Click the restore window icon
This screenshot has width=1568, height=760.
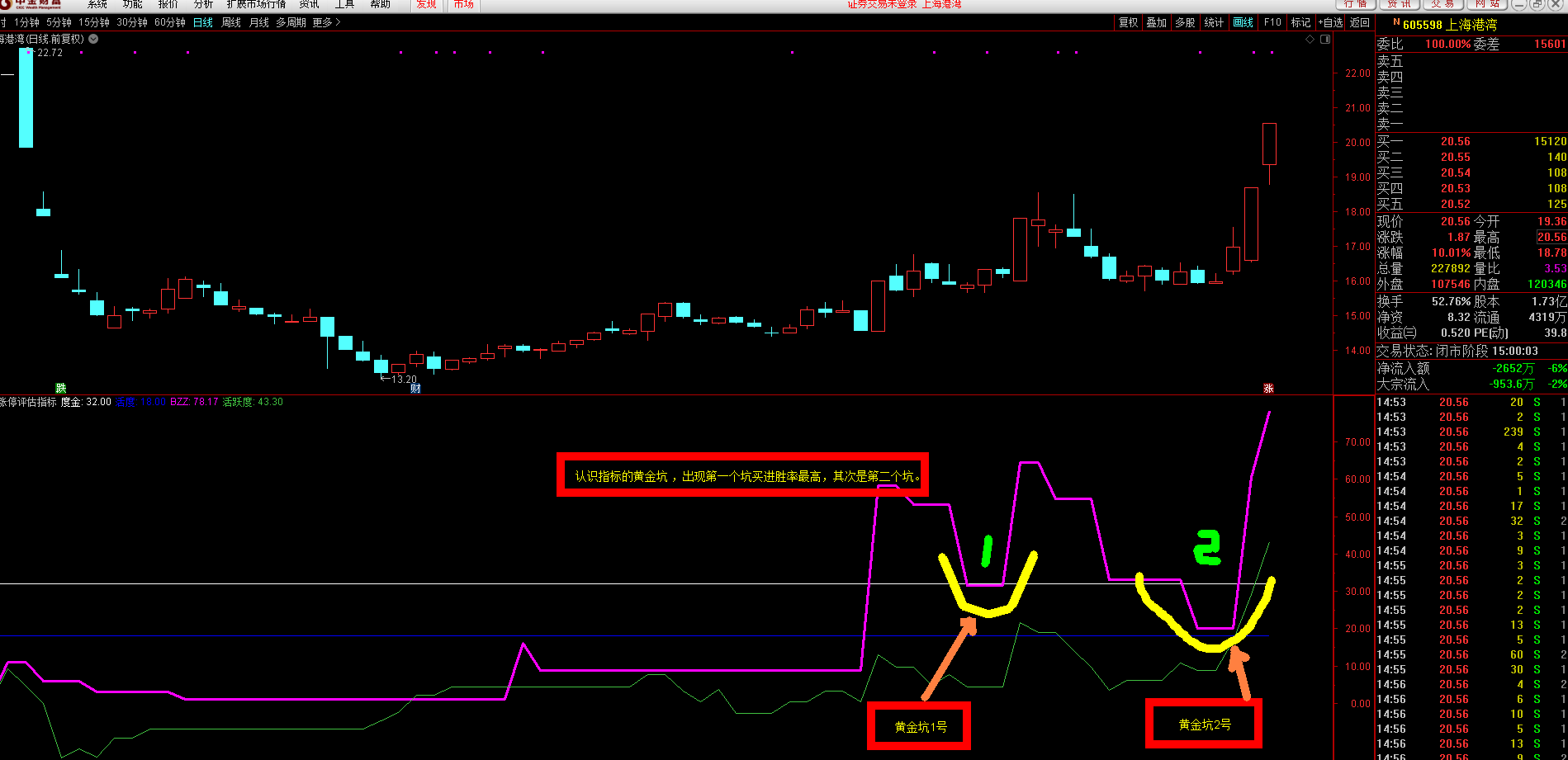(x=1537, y=4)
